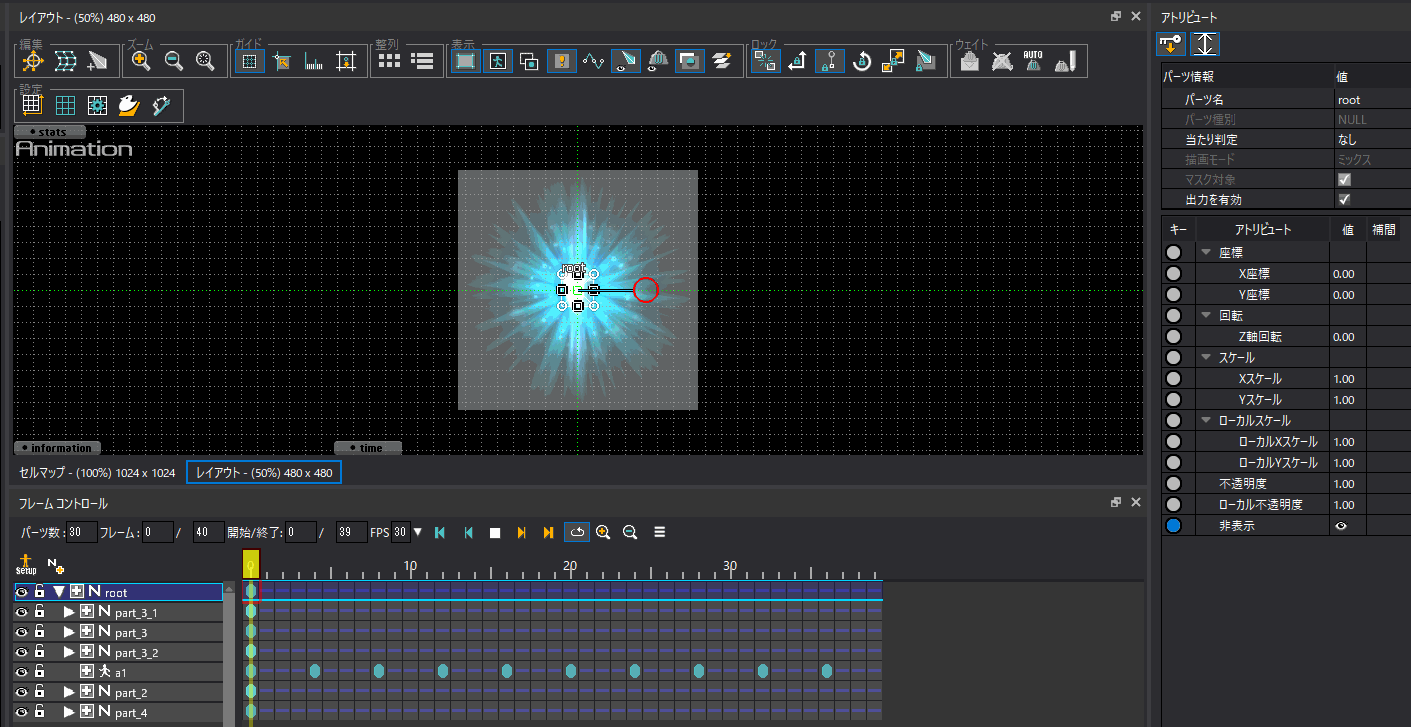Image resolution: width=1411 pixels, height=727 pixels.
Task: Click the 非表示 key circle
Action: [x=1173, y=525]
